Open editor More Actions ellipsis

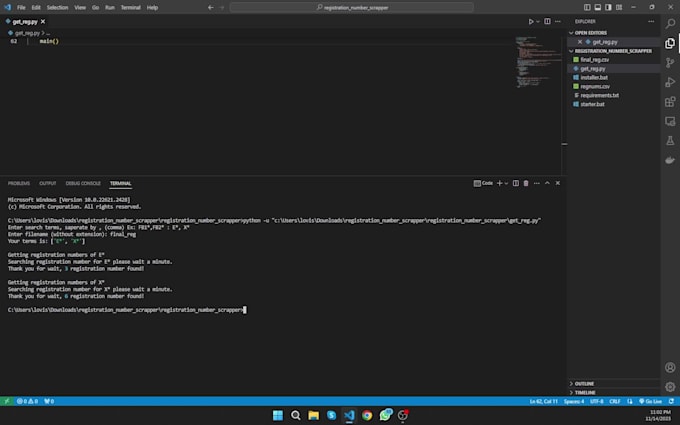tap(558, 21)
